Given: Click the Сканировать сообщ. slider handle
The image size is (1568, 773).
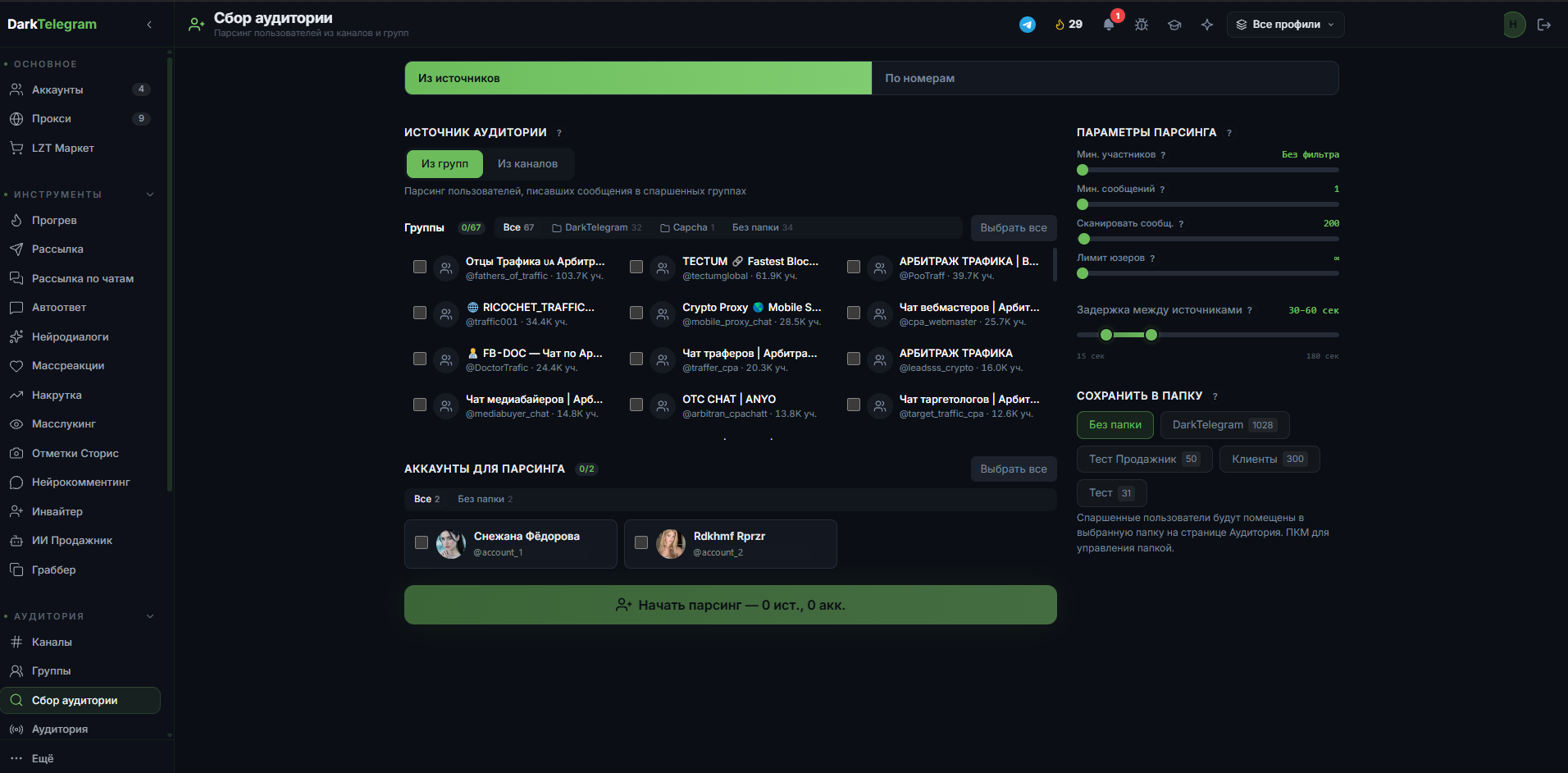Looking at the screenshot, I should click(1084, 239).
